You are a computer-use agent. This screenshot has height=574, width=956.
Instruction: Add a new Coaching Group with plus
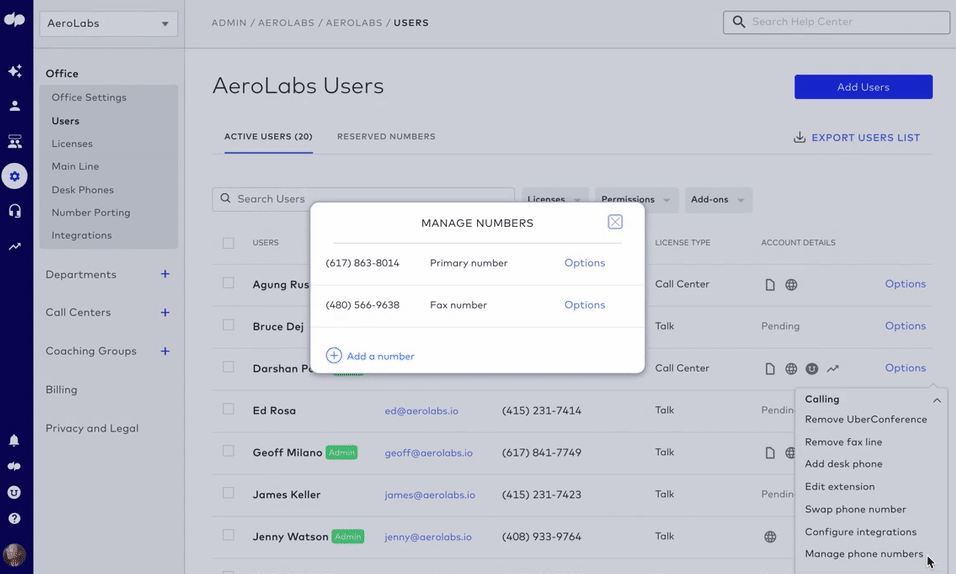coord(165,351)
